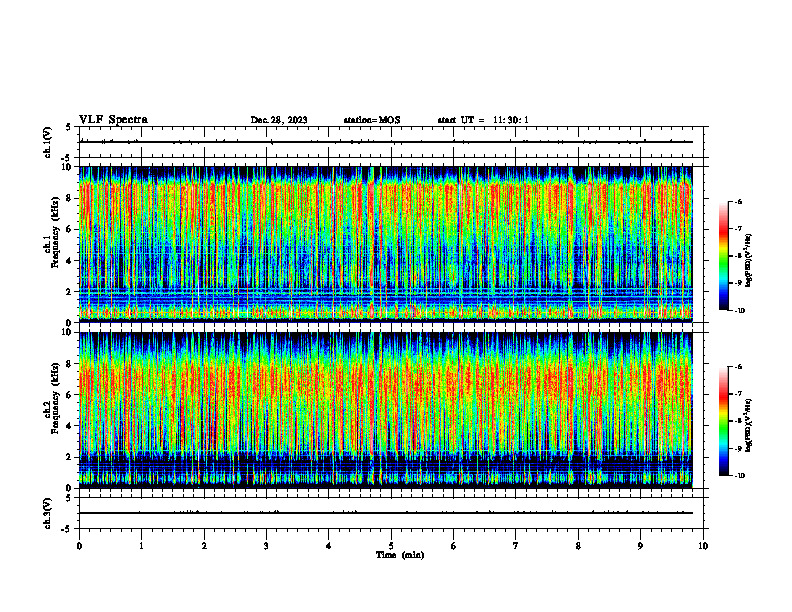Click inside the ch.1 spectrogram panel
Screen dimensions: 792x612
click(x=386, y=244)
